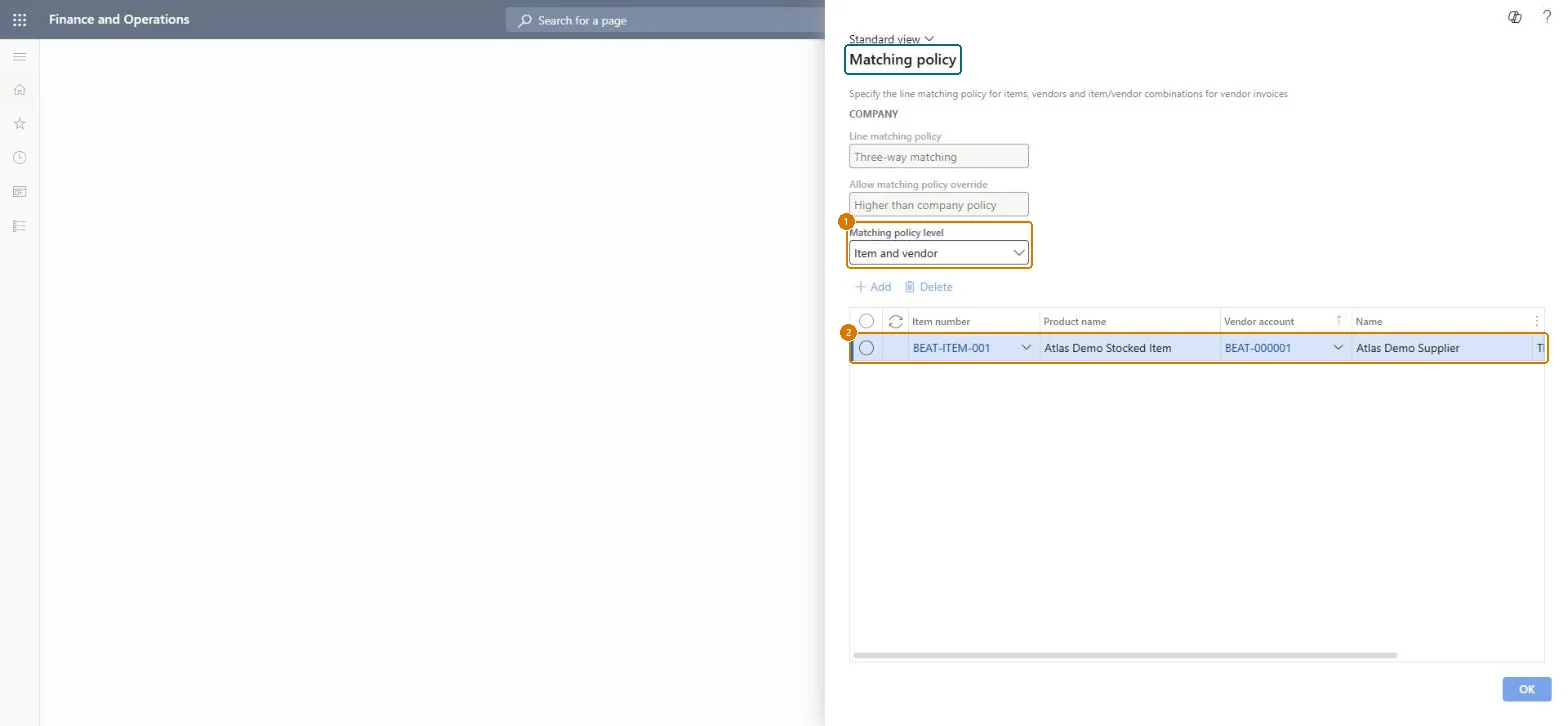Open the BEAT-ITEM-001 item number dropdown
This screenshot has height=726, width=1568.
(1026, 348)
